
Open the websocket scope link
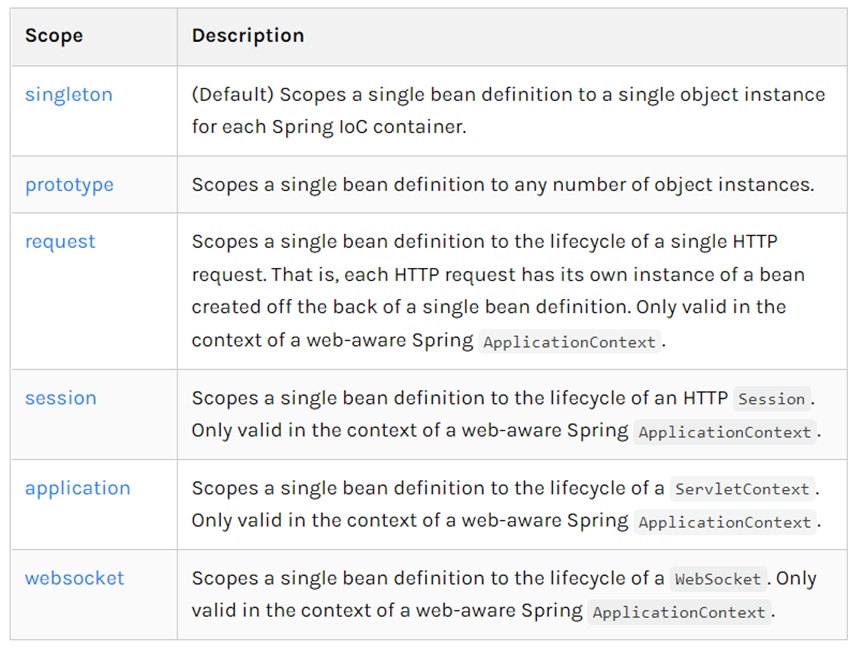click(74, 578)
